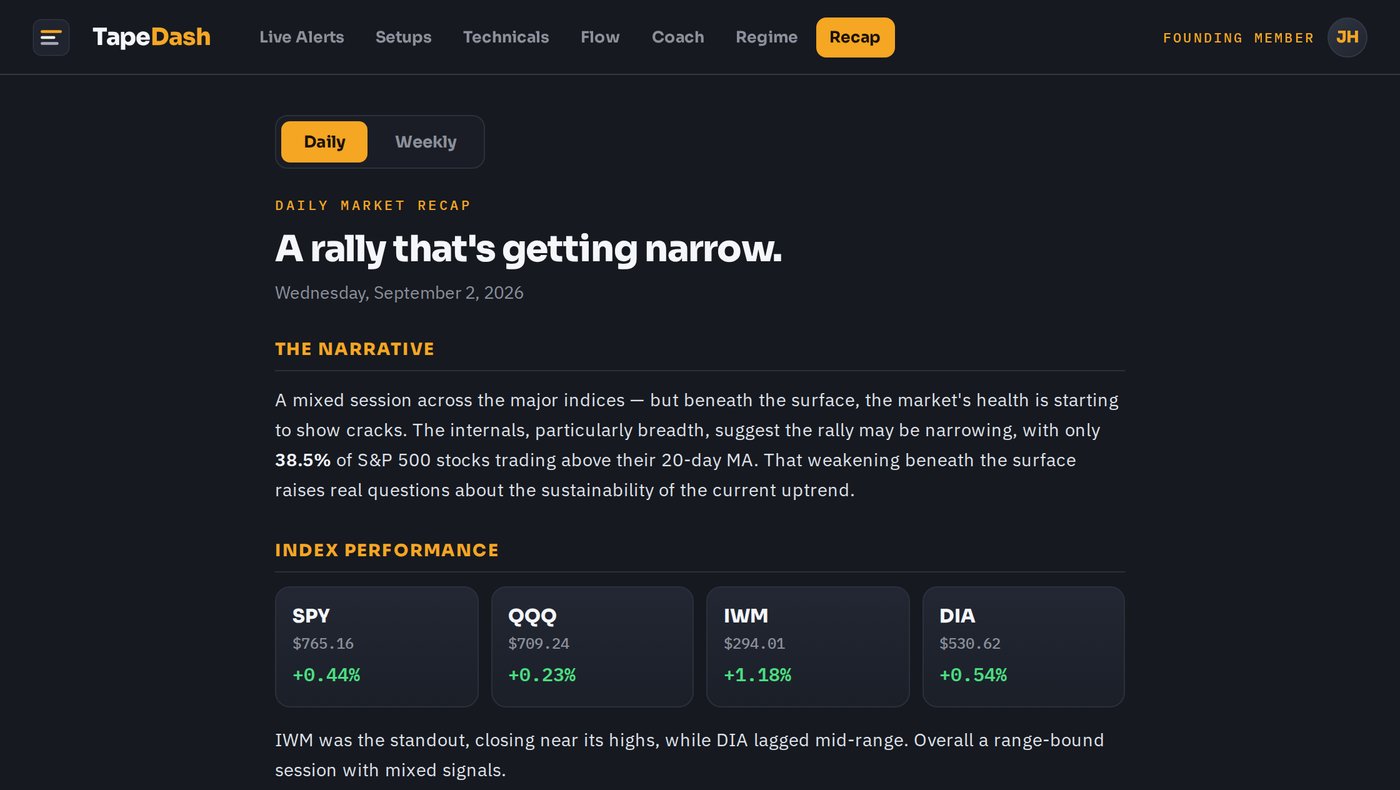Open the Live Alerts tab
Image resolution: width=1400 pixels, height=790 pixels.
(x=301, y=38)
